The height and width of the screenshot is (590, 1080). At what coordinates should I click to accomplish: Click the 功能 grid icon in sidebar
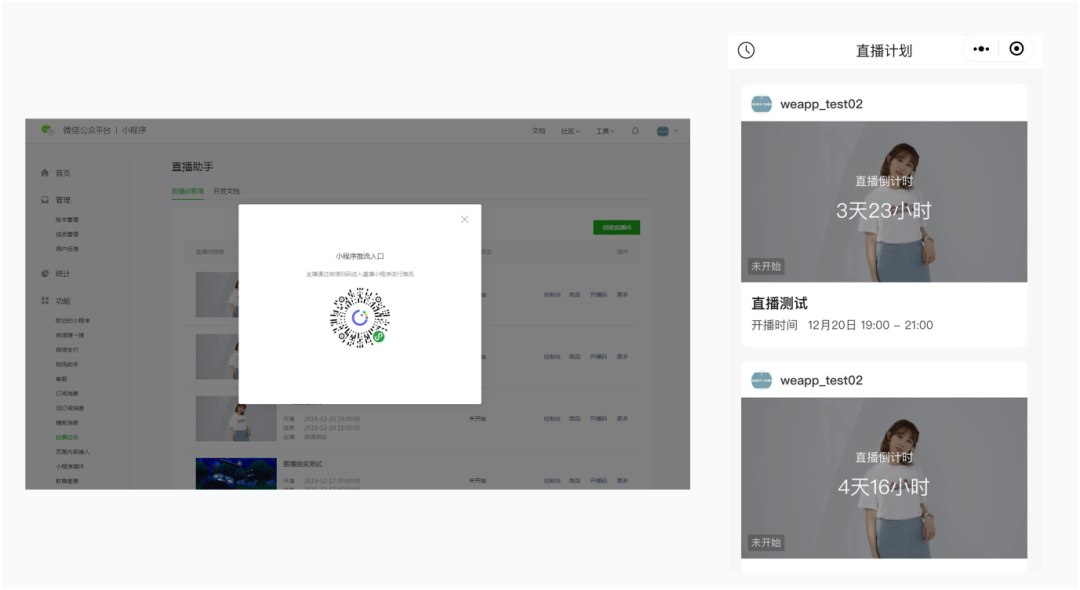point(45,301)
